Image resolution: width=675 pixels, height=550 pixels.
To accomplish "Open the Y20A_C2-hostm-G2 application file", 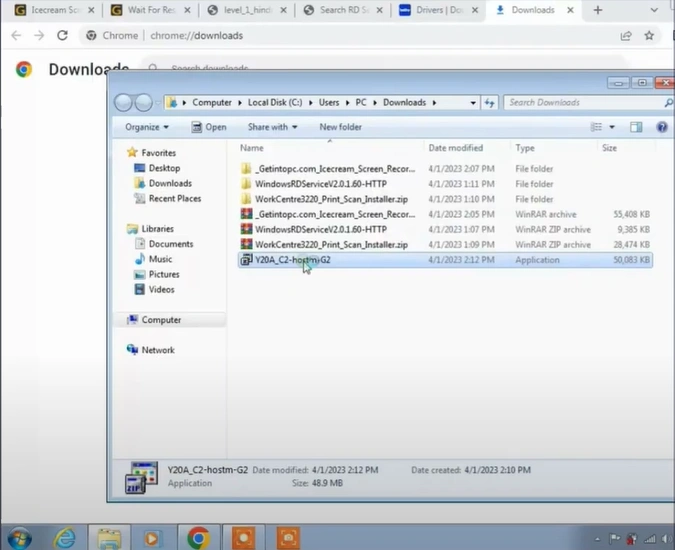I will point(292,260).
